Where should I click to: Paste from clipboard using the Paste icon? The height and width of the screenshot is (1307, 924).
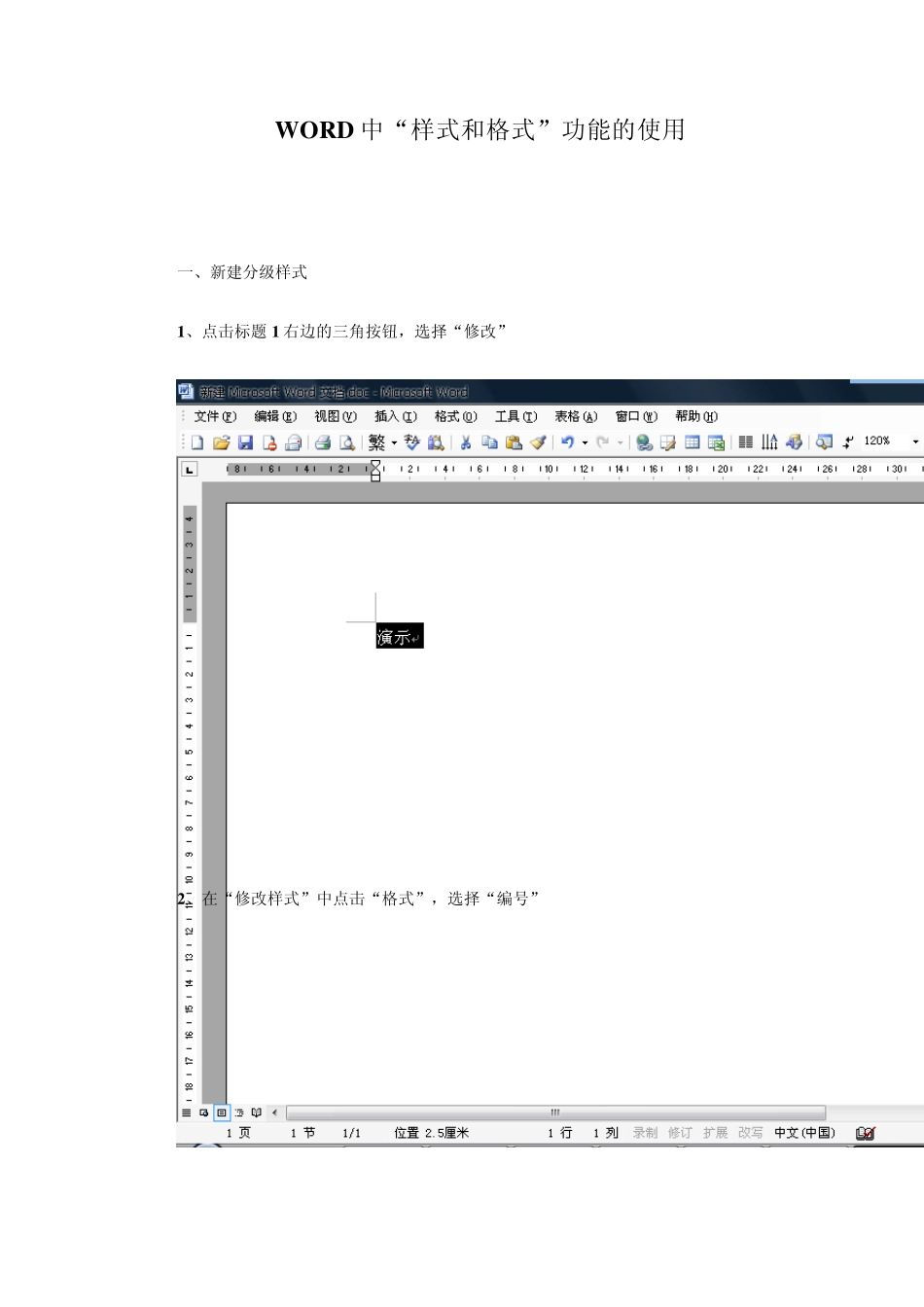pos(514,442)
